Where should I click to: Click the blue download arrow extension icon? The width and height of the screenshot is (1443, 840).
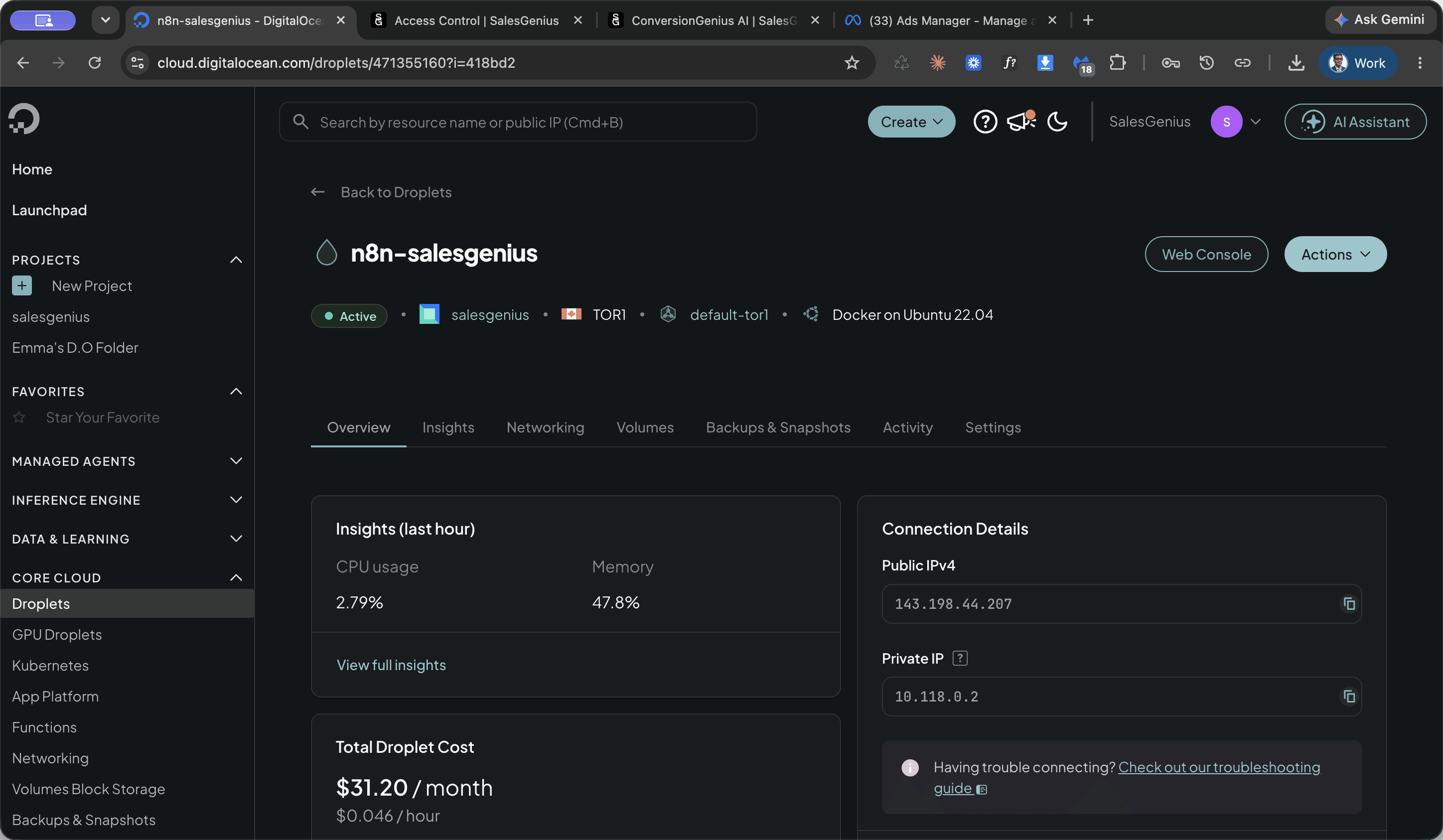coord(1045,63)
